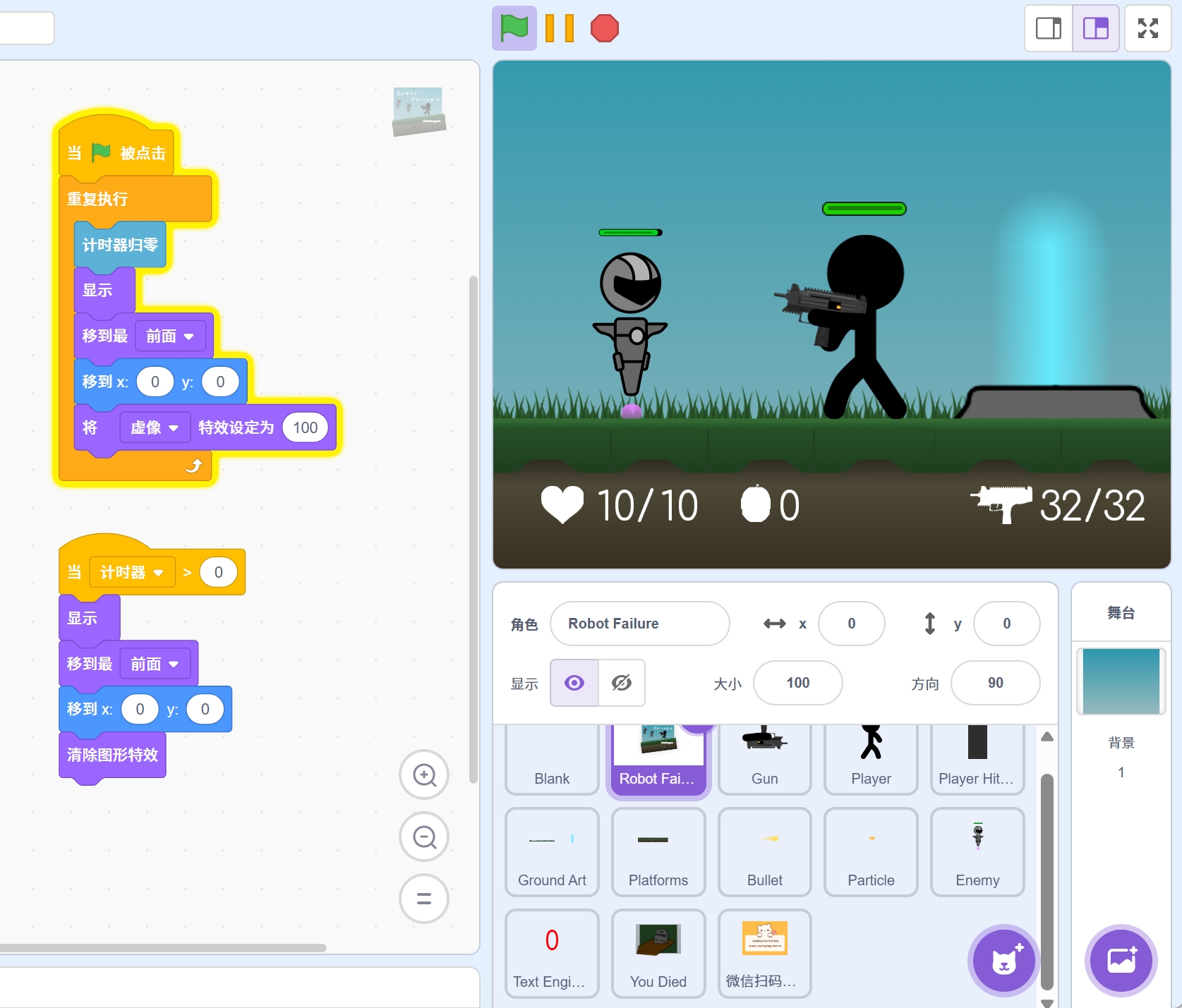Open the add backdrop button

[1121, 960]
